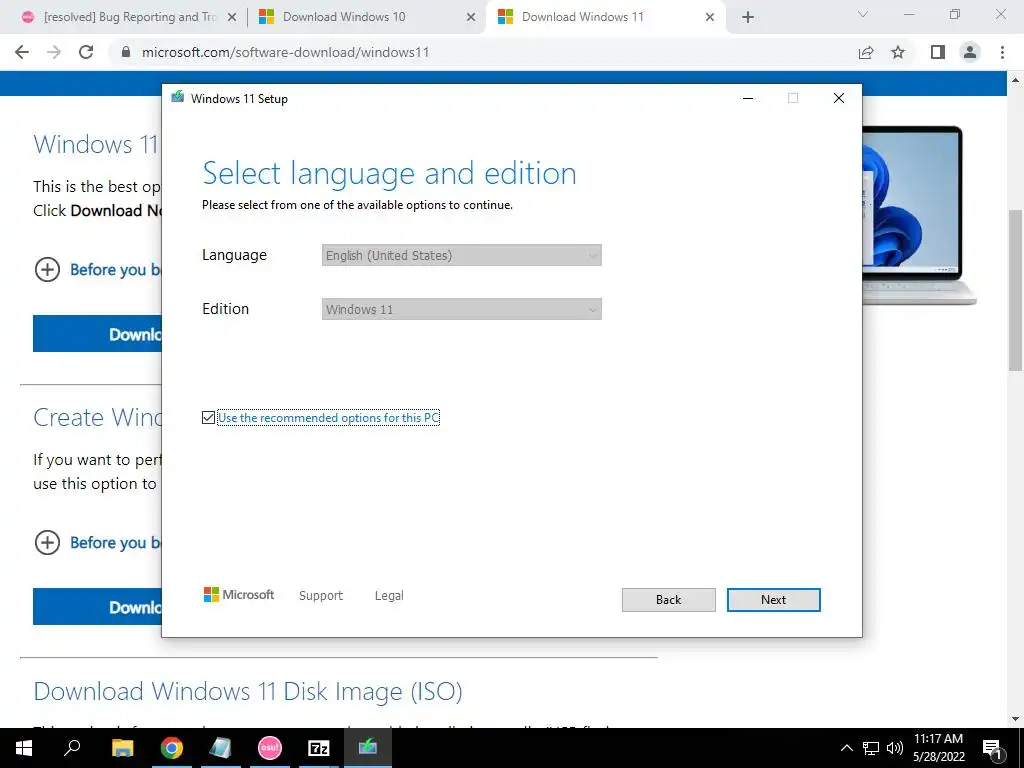The image size is (1024, 768).
Task: Open the Edition dropdown
Action: pos(462,310)
